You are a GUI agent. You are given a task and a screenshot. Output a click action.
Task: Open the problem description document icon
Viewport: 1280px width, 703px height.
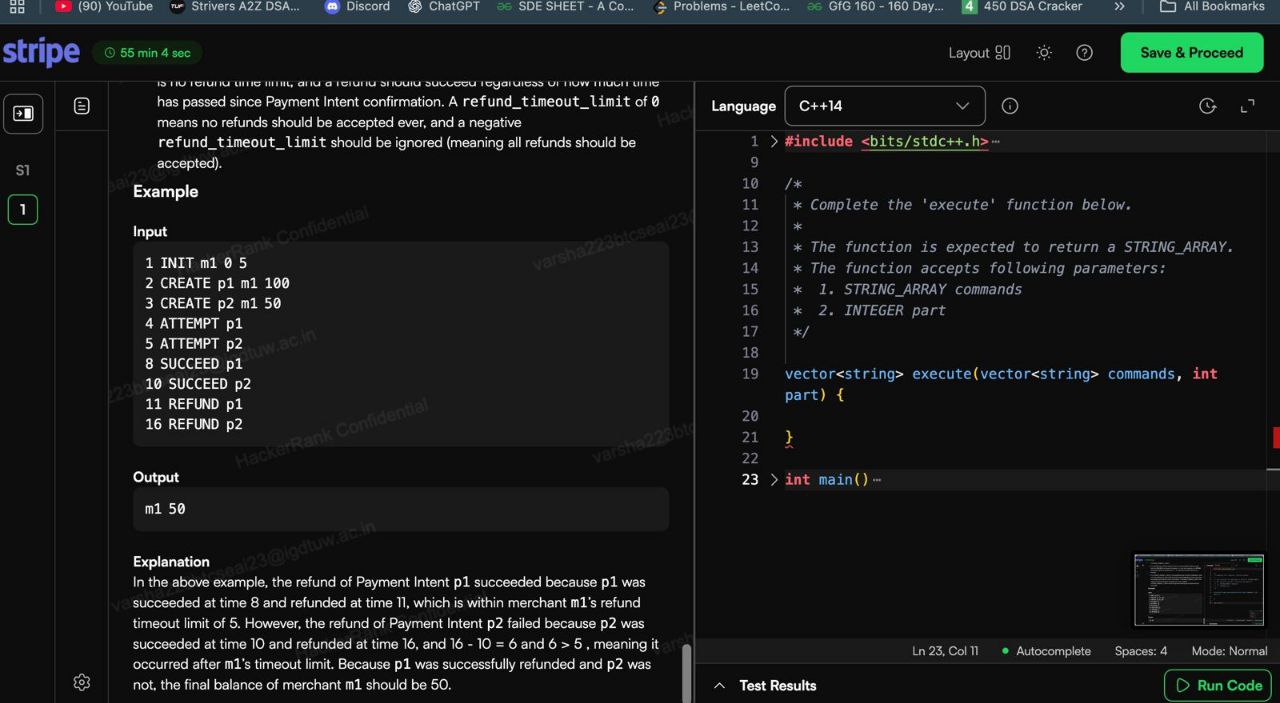[82, 106]
